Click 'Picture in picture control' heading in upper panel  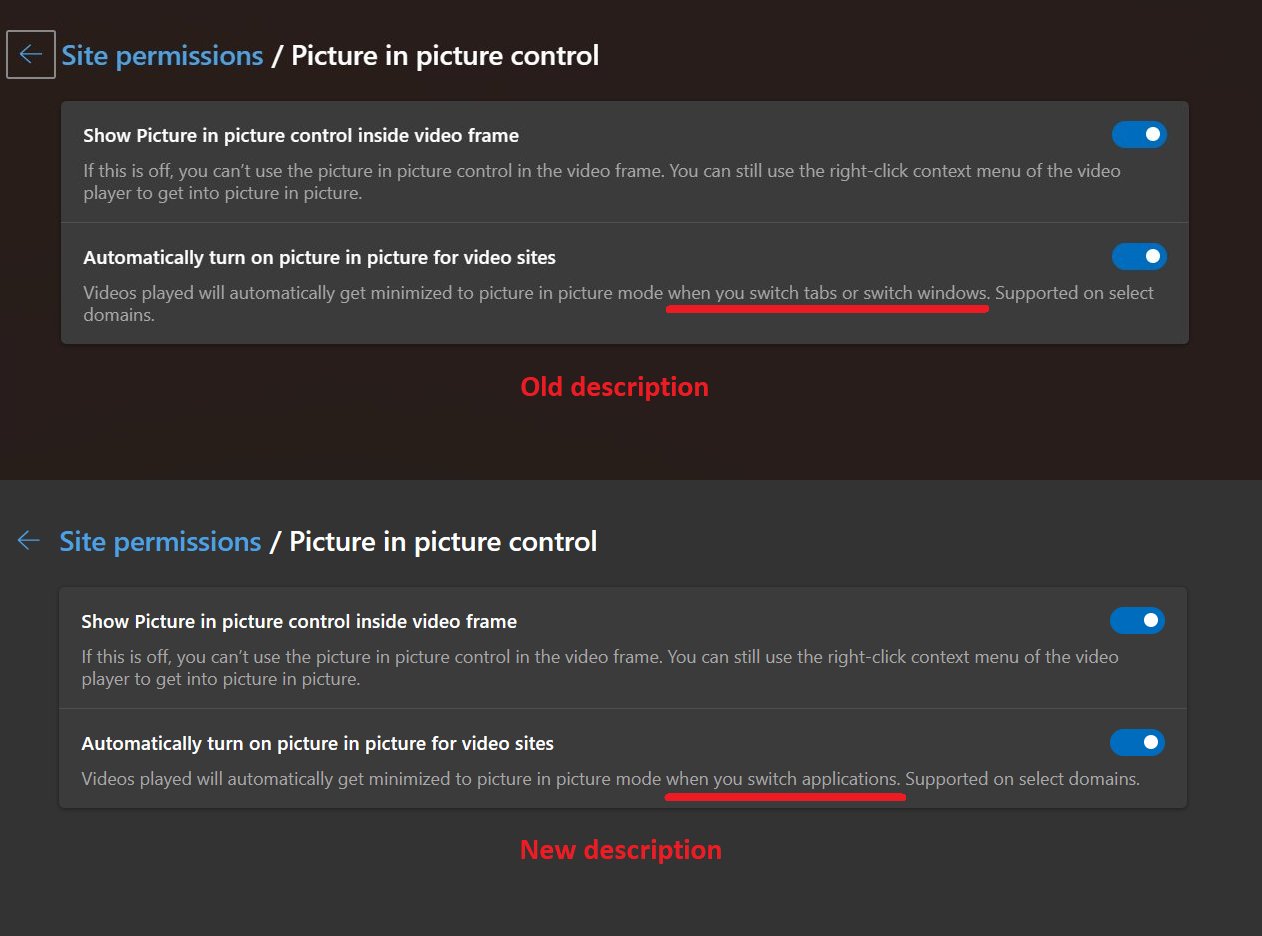pyautogui.click(x=445, y=55)
